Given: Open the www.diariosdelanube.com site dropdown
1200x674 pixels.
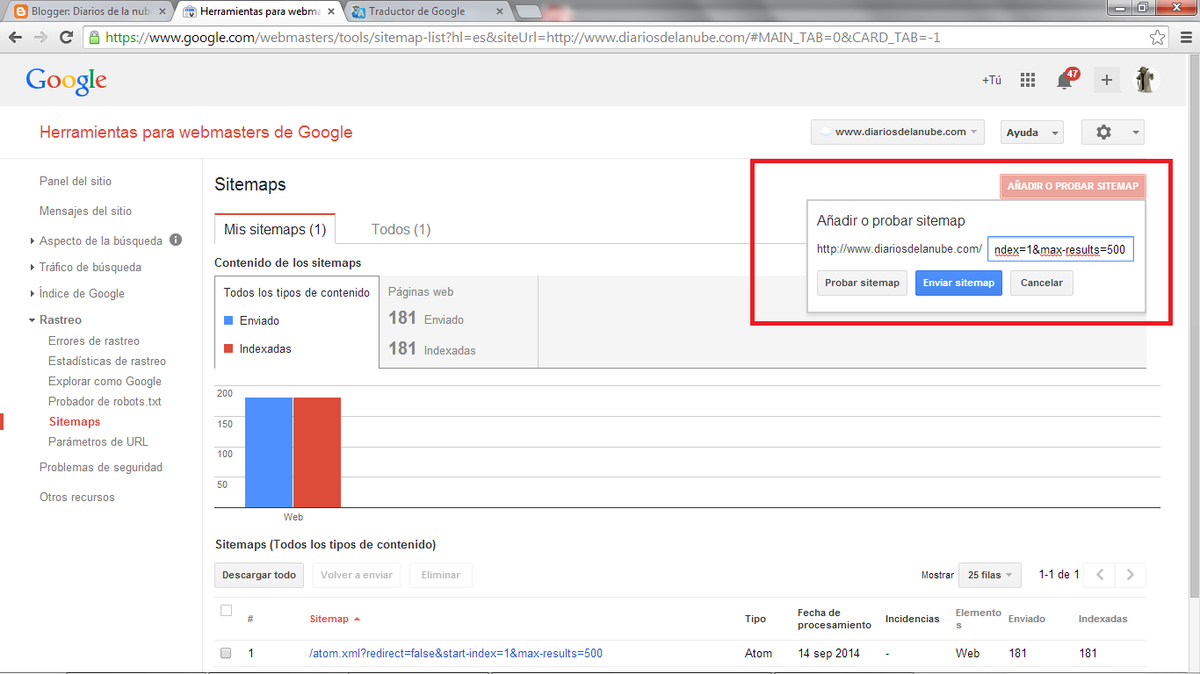Looking at the screenshot, I should (x=898, y=132).
